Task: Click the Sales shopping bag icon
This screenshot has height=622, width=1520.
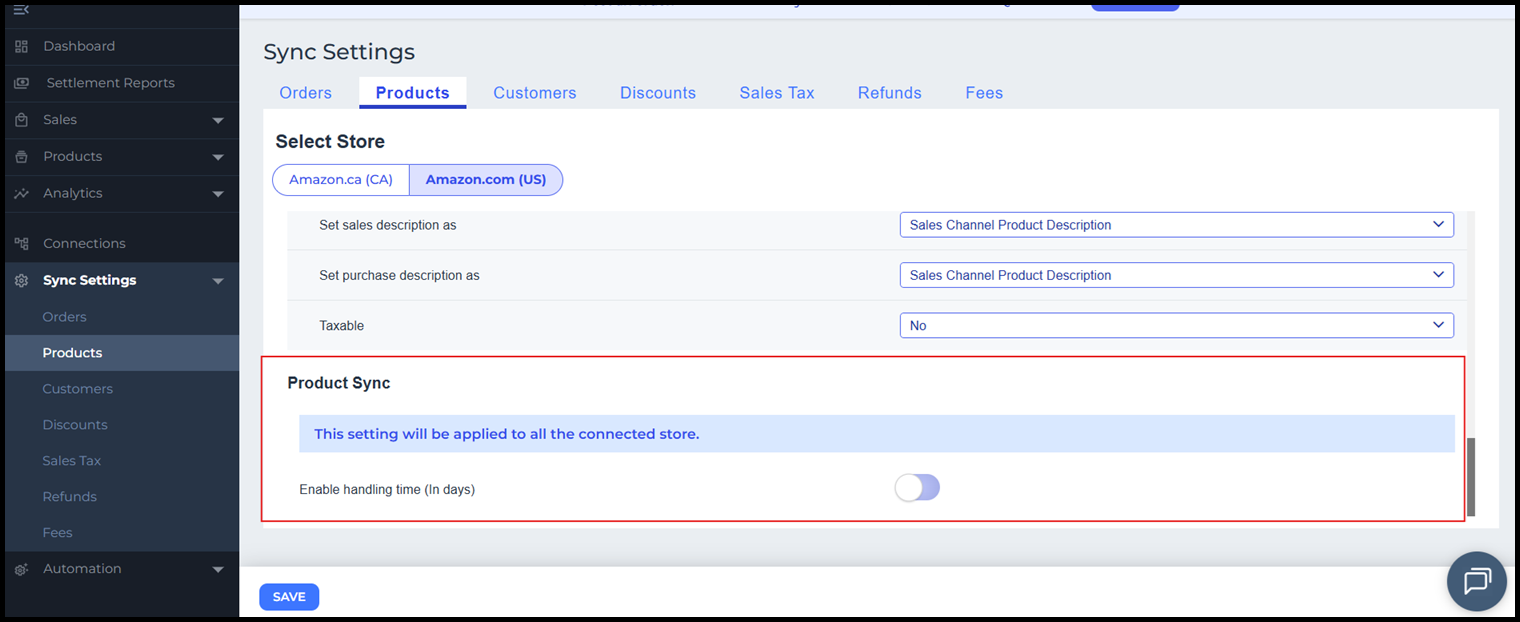Action: tap(21, 120)
